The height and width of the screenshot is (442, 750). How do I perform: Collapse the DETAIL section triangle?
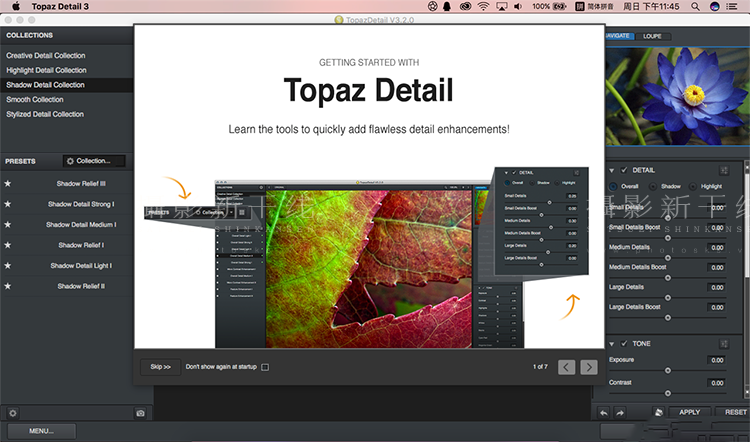612,170
